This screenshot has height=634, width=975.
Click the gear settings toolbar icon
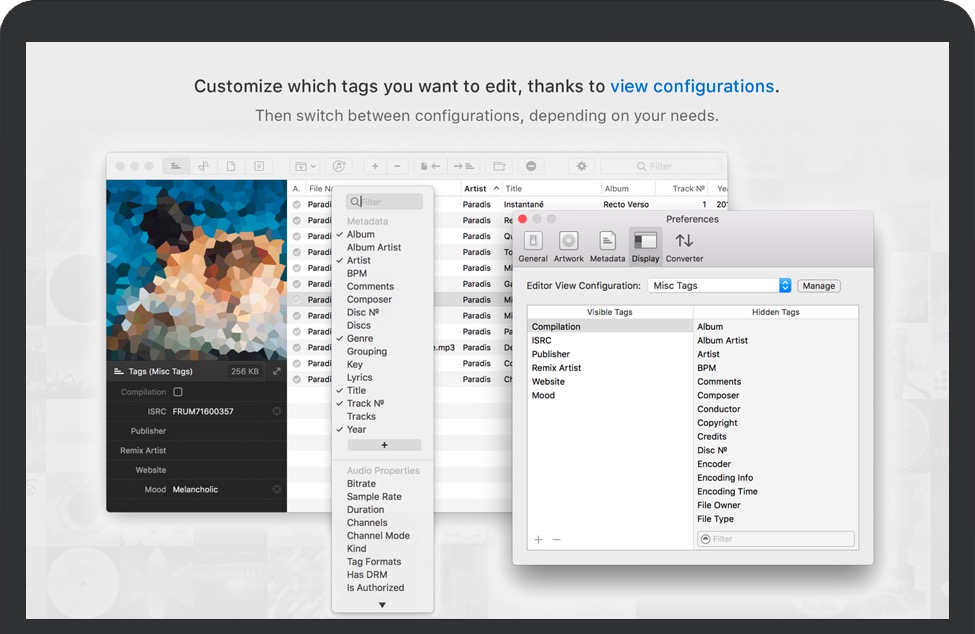tap(581, 166)
